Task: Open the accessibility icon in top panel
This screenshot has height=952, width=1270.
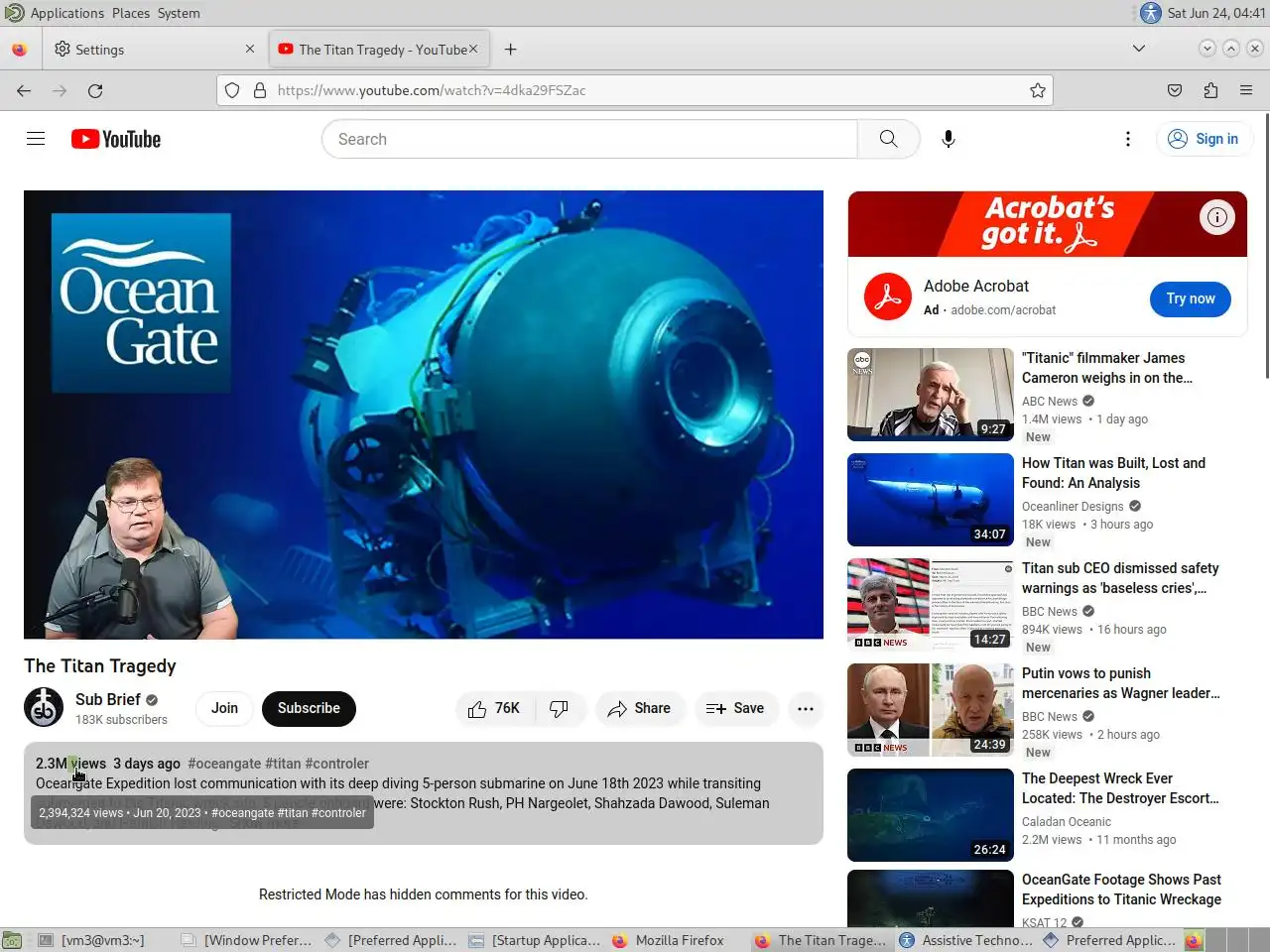Action: [x=1151, y=13]
